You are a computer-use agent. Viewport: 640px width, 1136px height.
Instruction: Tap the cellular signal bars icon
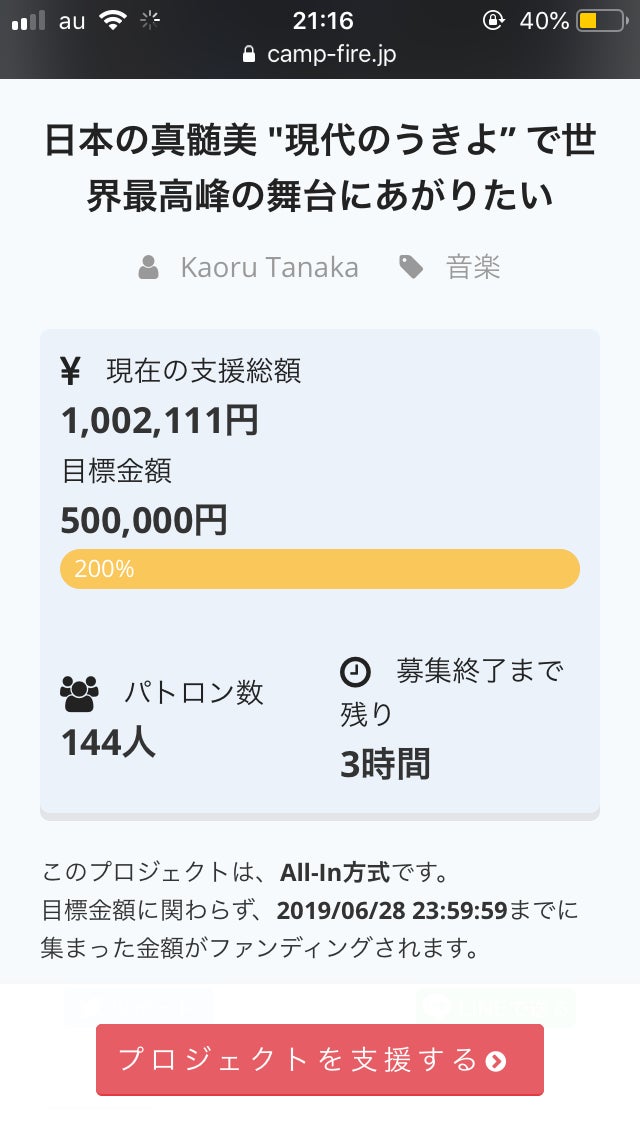[x=29, y=21]
